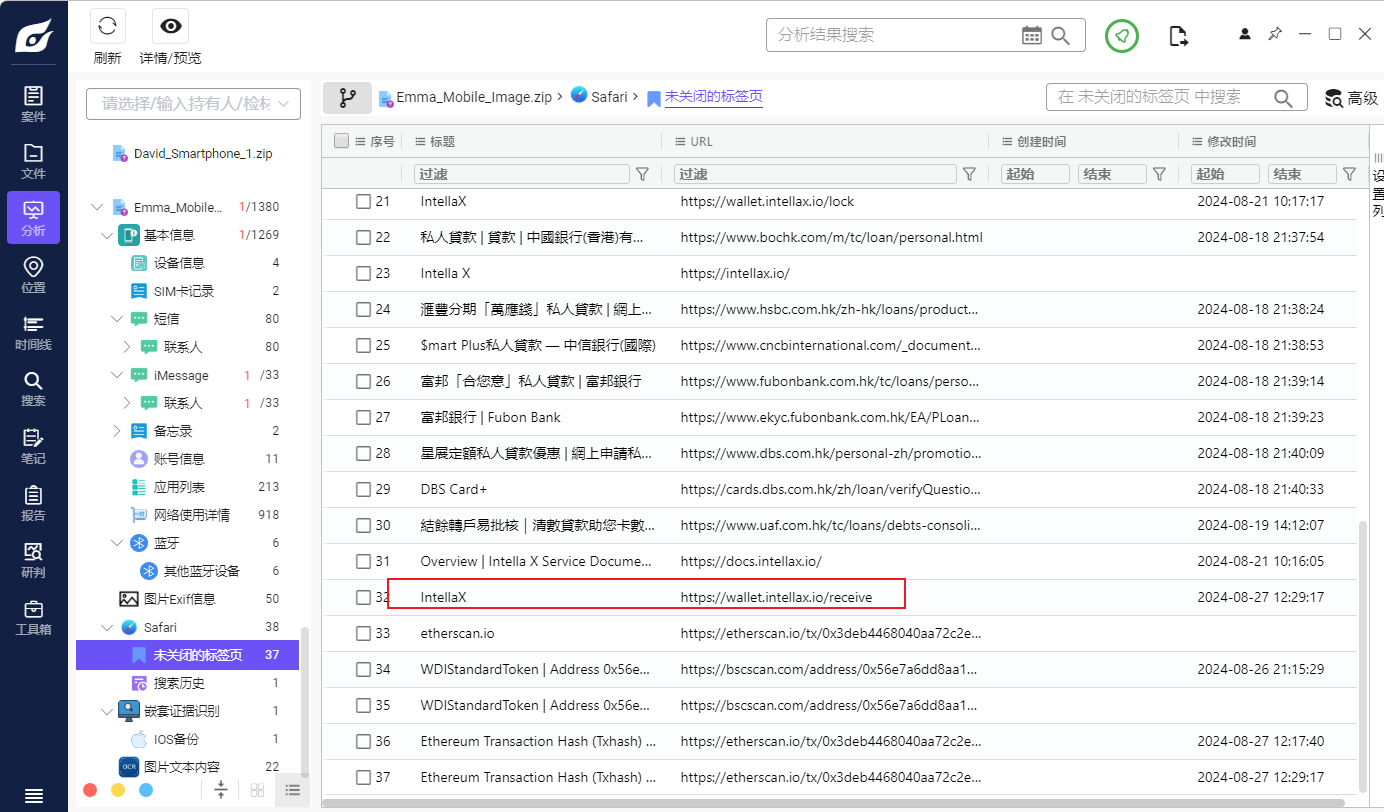Check row 26 富邦 checkbox
1384x812 pixels.
point(363,381)
